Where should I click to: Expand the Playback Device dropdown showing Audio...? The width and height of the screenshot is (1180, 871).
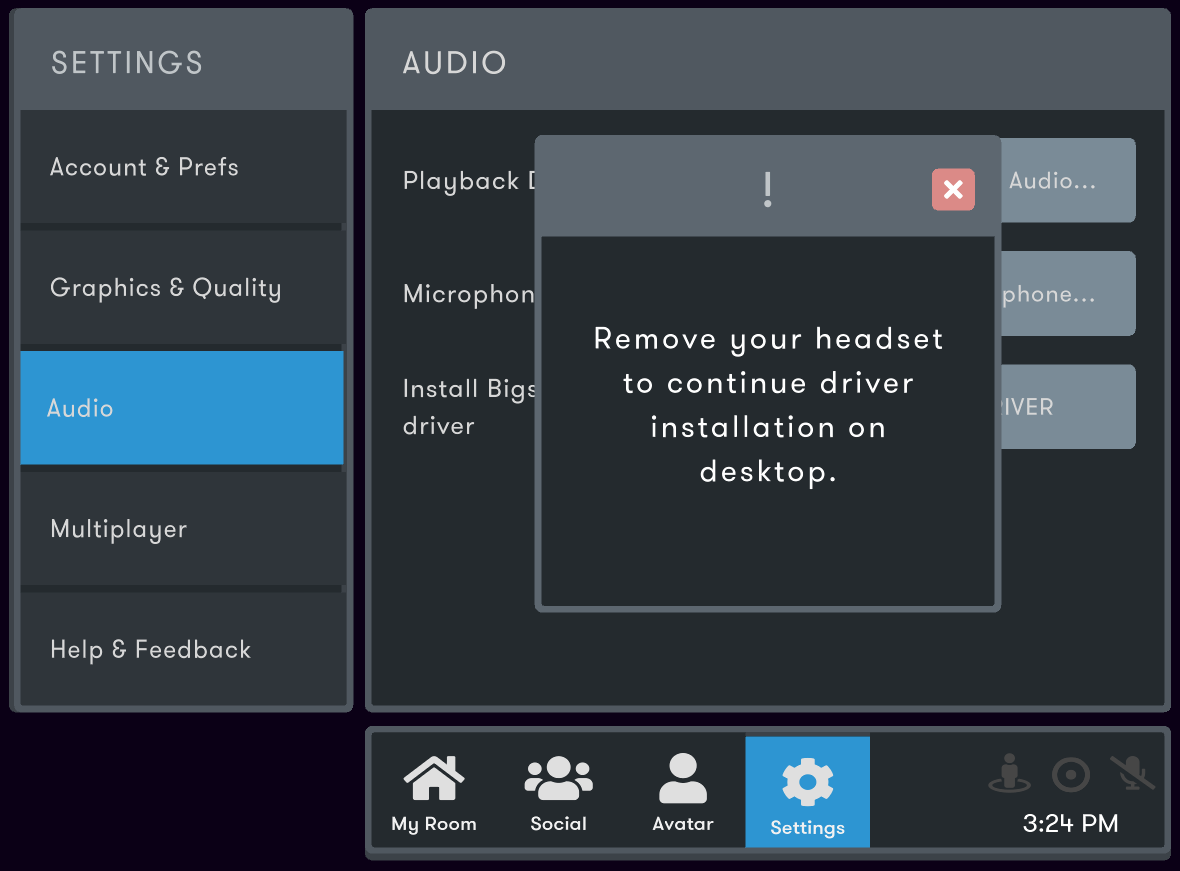[1068, 180]
